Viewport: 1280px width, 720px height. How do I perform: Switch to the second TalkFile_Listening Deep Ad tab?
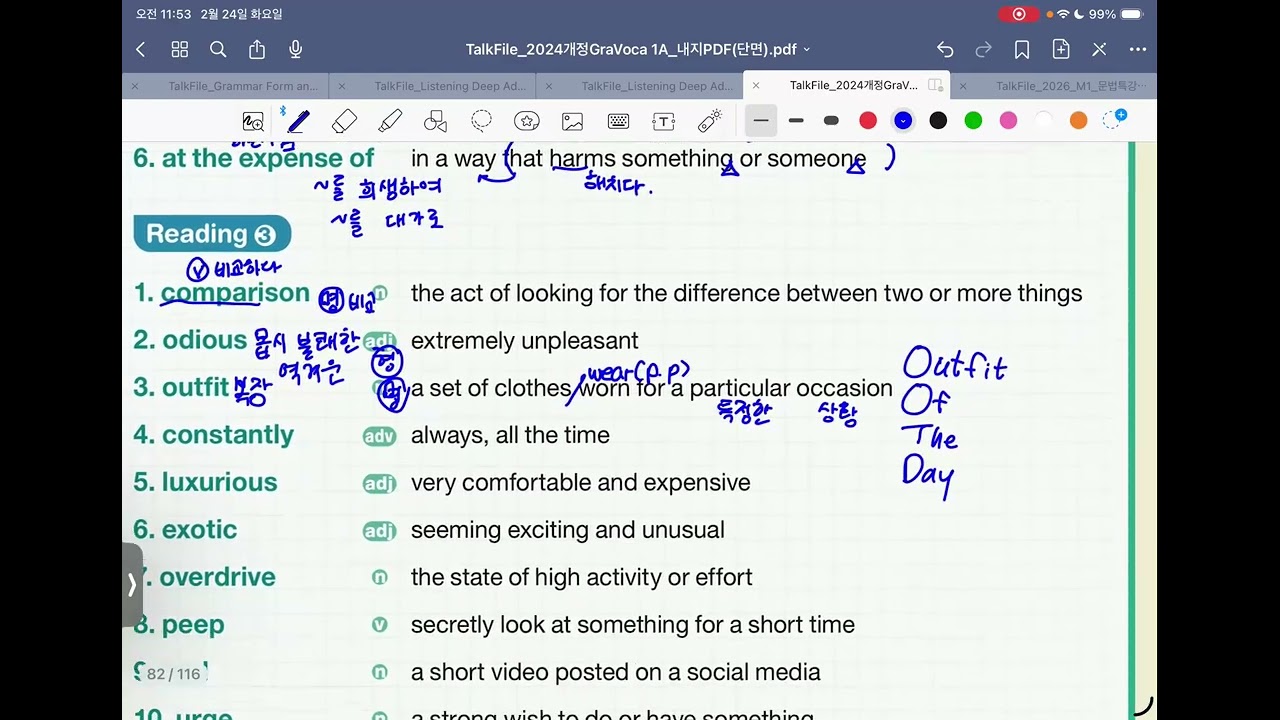coord(657,86)
